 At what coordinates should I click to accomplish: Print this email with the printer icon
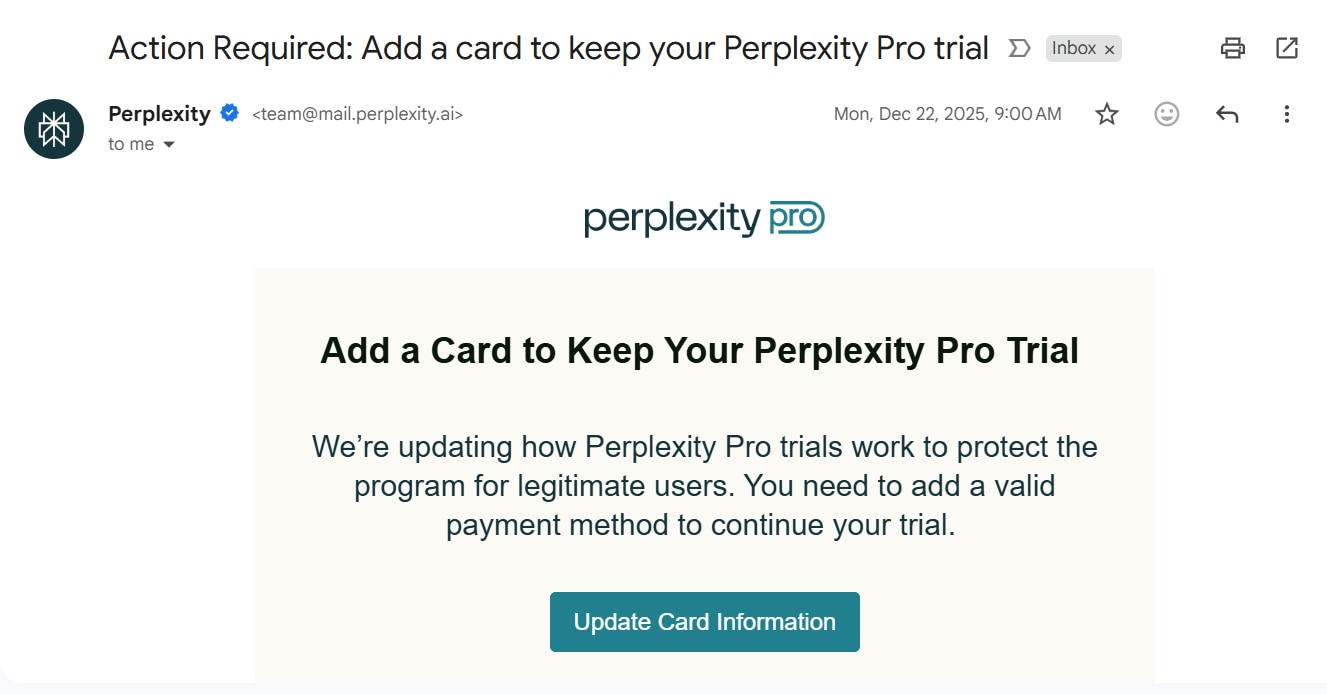[1233, 48]
